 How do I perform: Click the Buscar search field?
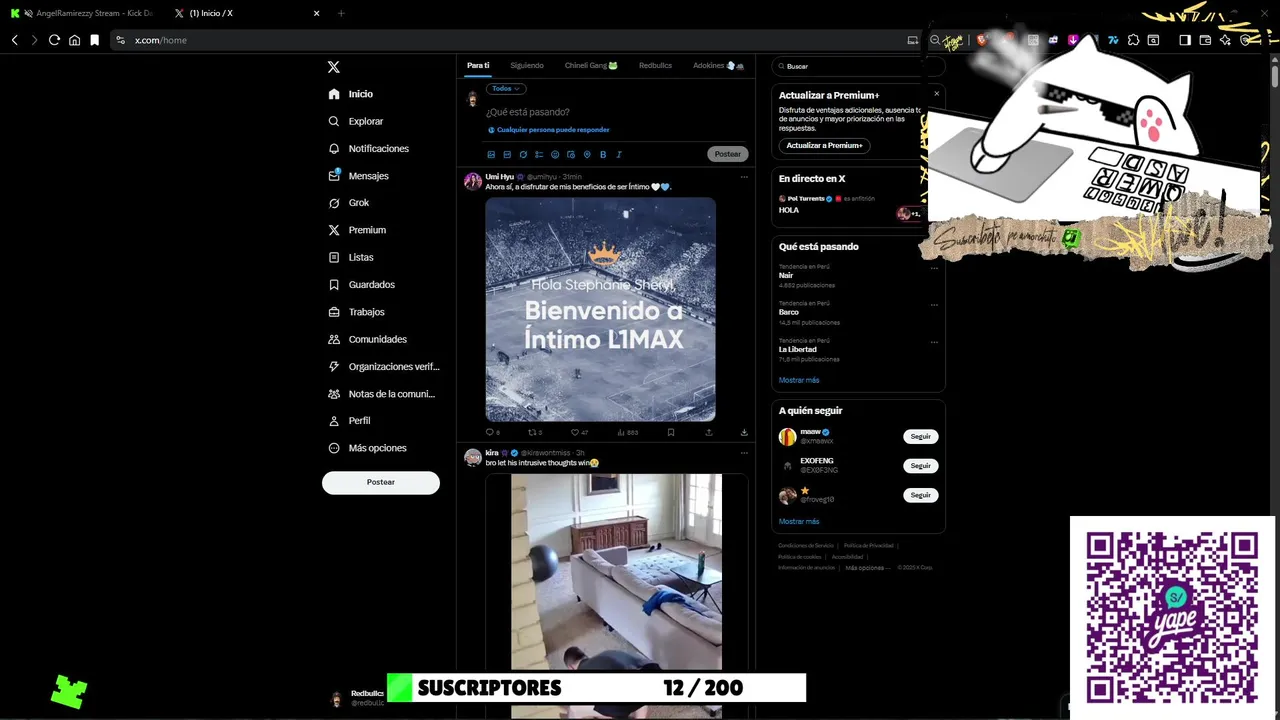point(858,66)
